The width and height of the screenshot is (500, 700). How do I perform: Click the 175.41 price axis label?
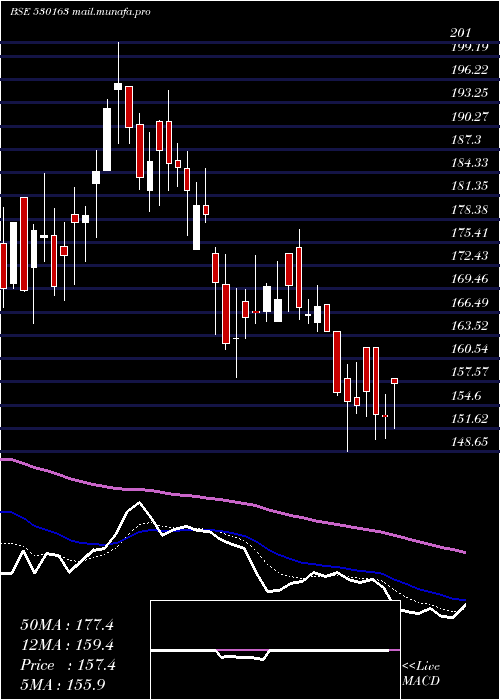point(469,233)
